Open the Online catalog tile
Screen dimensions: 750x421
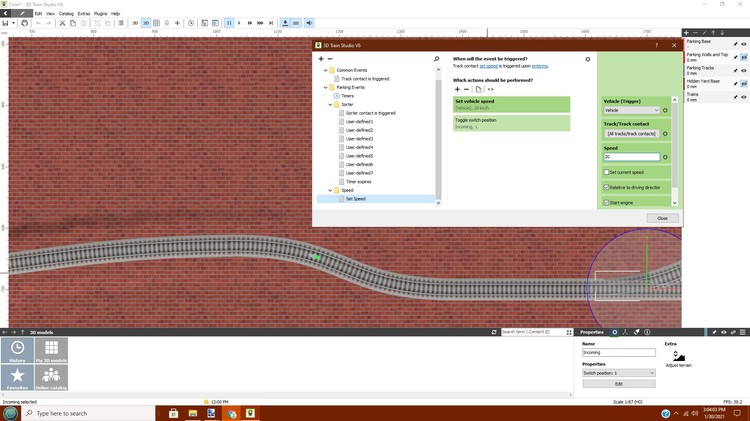coord(52,377)
